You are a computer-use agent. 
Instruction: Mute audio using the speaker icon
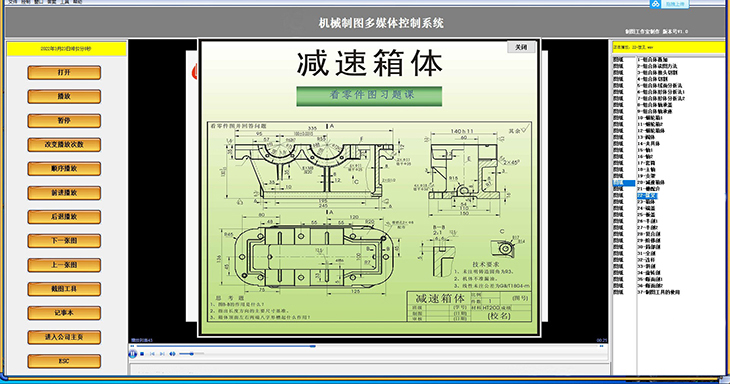tap(172, 354)
